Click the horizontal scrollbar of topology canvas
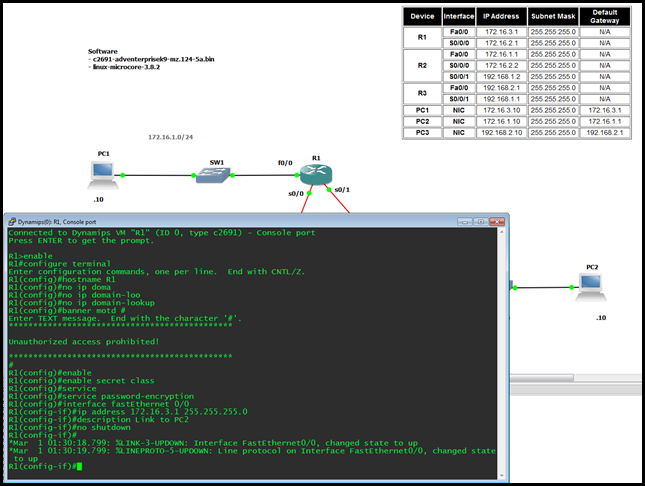Viewport: 645px width, 486px height. 542,377
